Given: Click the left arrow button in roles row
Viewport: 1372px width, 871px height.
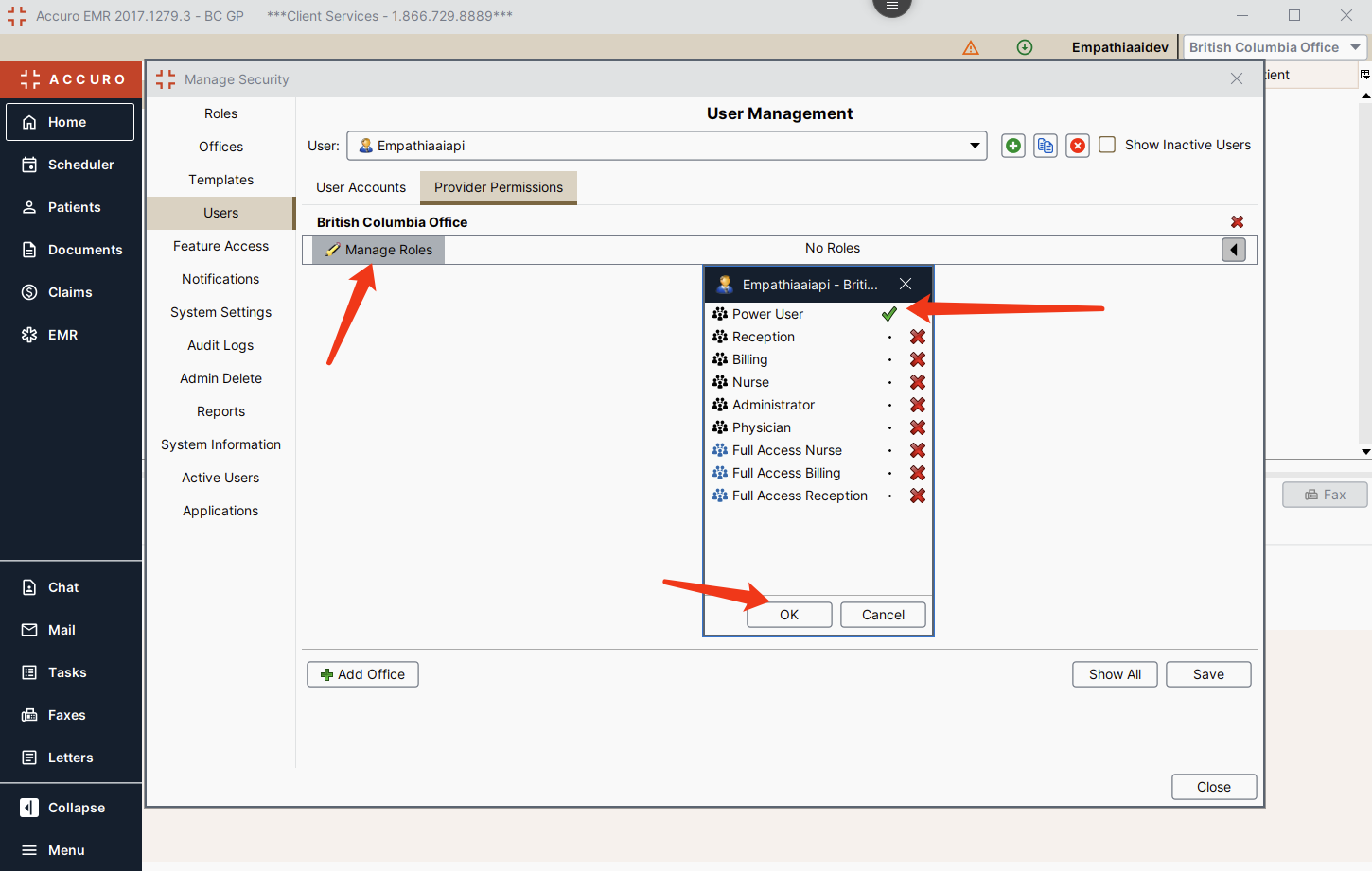Looking at the screenshot, I should click(x=1234, y=250).
